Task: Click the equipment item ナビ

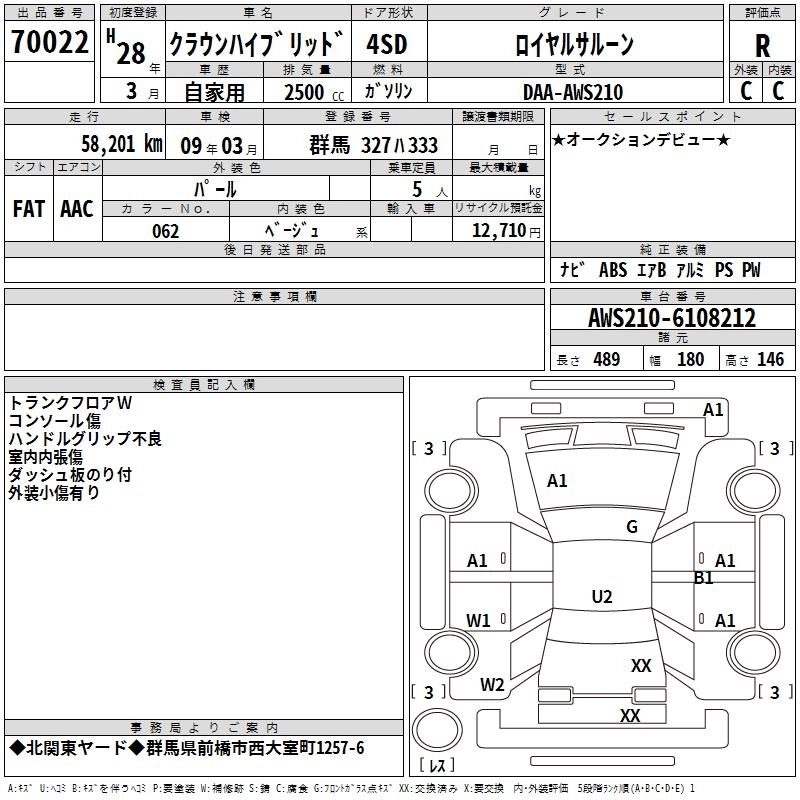Action: tap(572, 269)
